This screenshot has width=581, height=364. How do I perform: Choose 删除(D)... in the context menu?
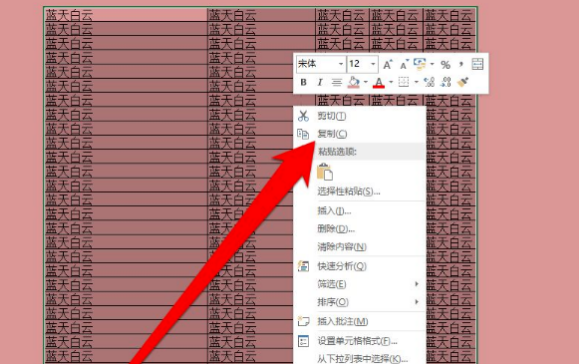pos(359,229)
